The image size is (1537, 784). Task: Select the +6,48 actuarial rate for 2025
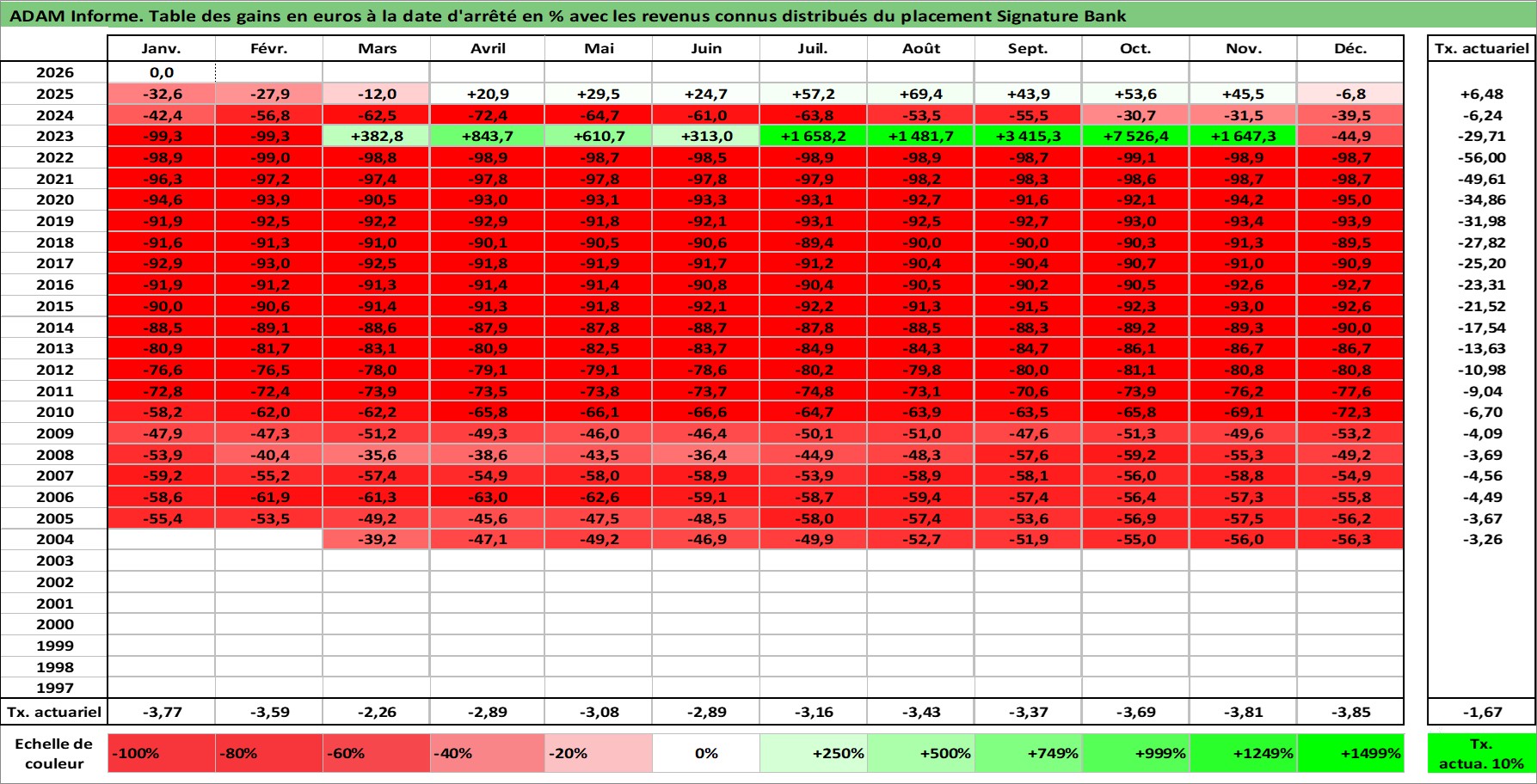point(1481,94)
